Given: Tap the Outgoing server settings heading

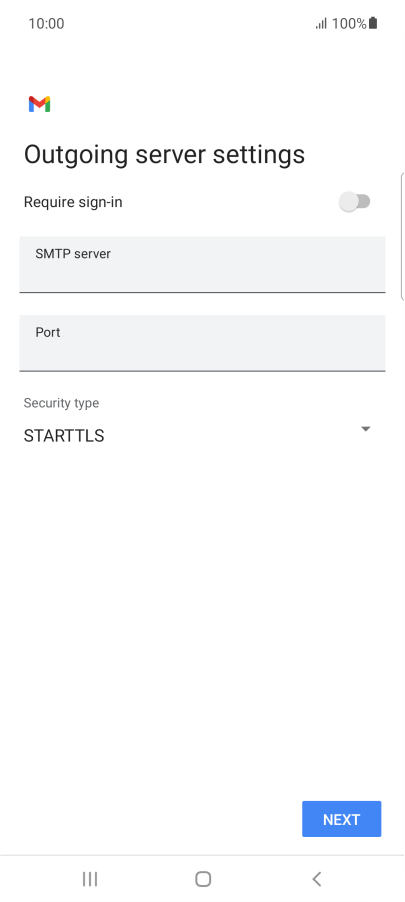Looking at the screenshot, I should (164, 155).
